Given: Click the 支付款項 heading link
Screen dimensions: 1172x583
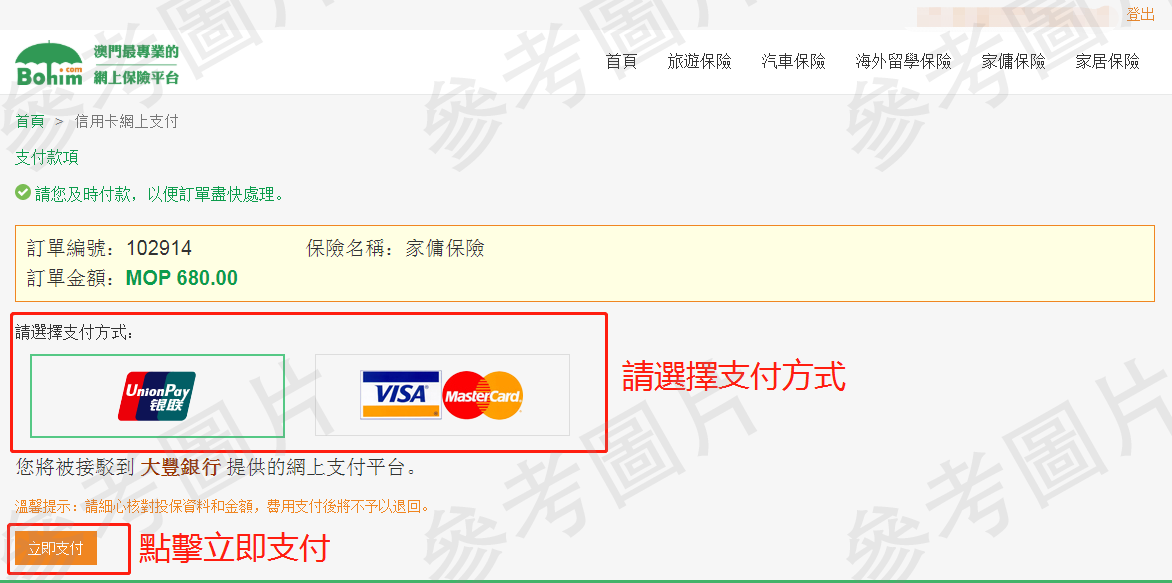Looking at the screenshot, I should click(x=46, y=158).
